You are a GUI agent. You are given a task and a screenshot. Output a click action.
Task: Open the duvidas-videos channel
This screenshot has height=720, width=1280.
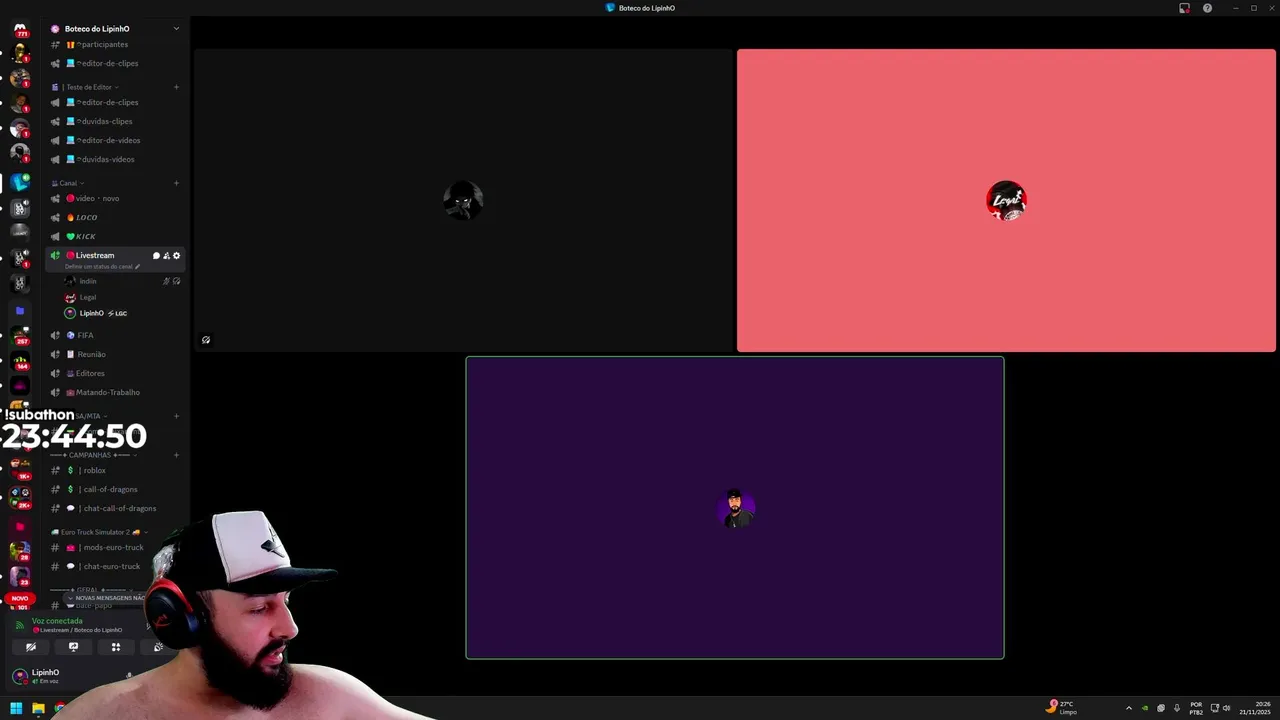tap(115, 159)
